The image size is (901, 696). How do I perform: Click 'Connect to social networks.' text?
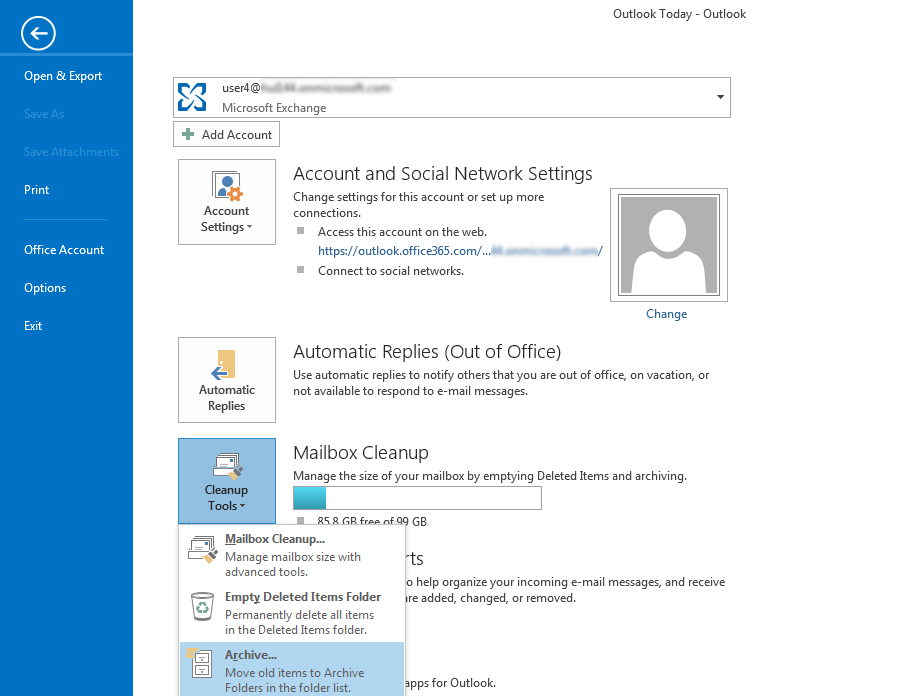tap(391, 271)
